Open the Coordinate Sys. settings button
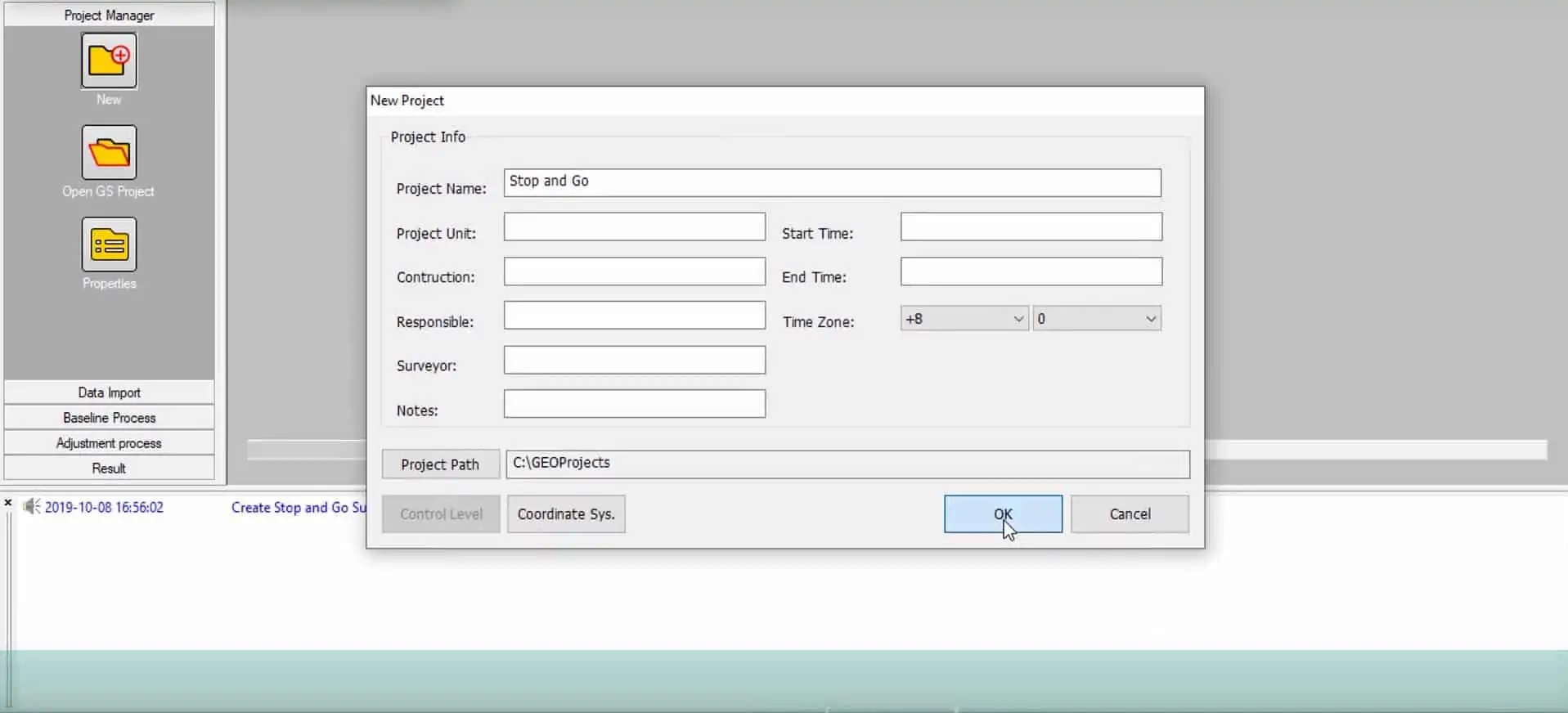Screen dimensions: 1568x713 (x=566, y=514)
